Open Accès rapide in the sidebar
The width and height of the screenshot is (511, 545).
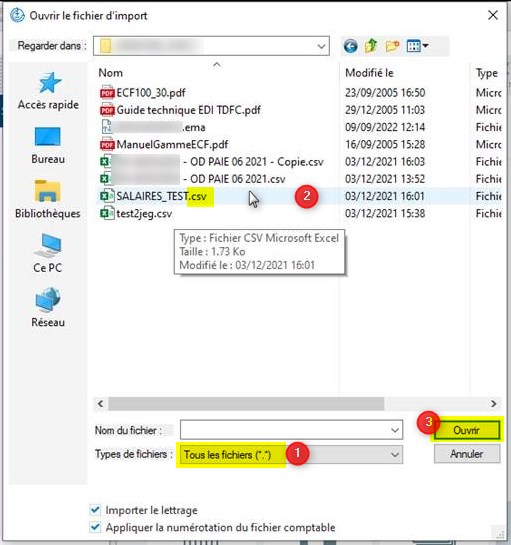pos(48,91)
